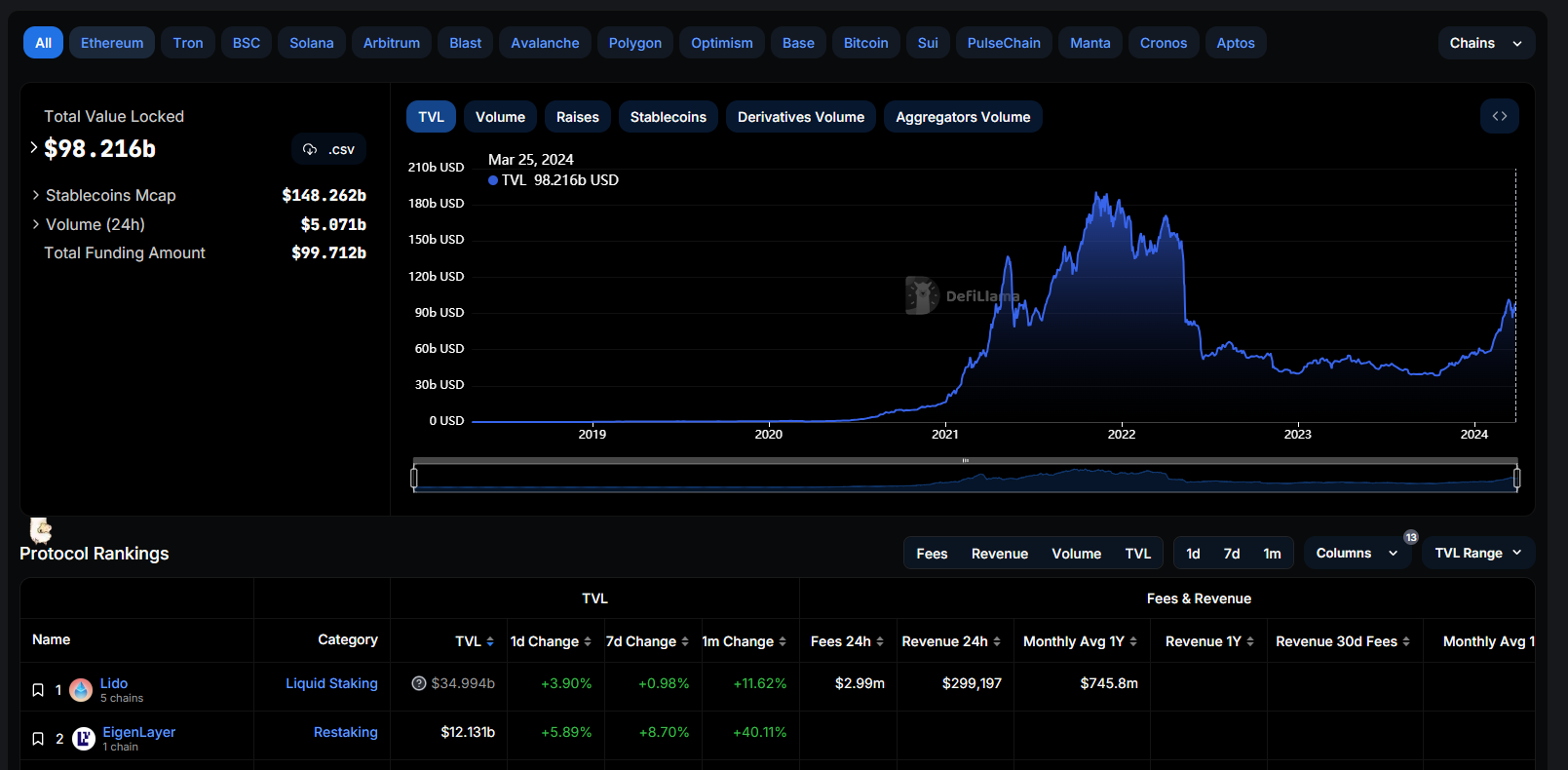1568x770 pixels.
Task: Filter by Bitcoin chain
Action: pyautogui.click(x=866, y=43)
